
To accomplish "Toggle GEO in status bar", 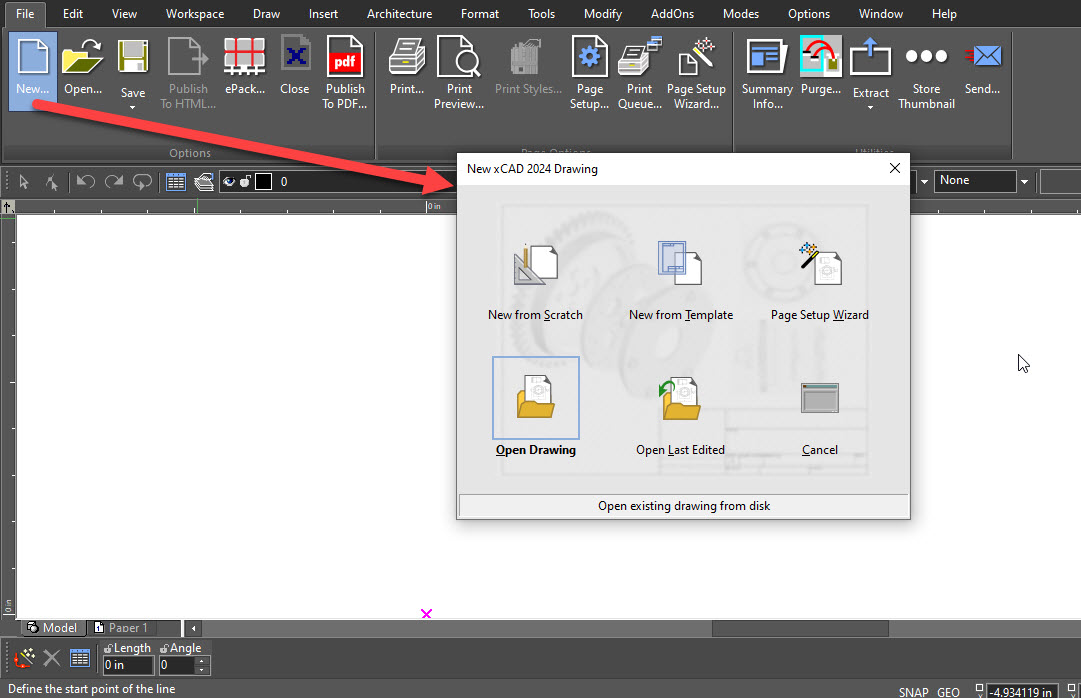I will (x=948, y=692).
